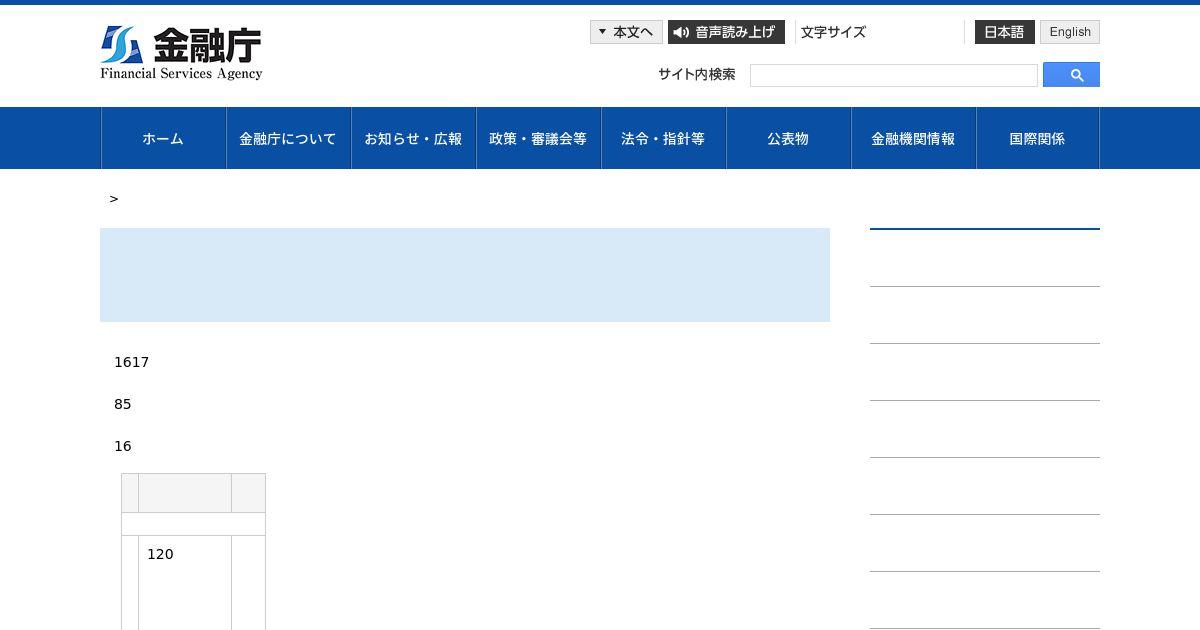Click the text 85
Image resolution: width=1200 pixels, height=630 pixels.
click(x=123, y=404)
